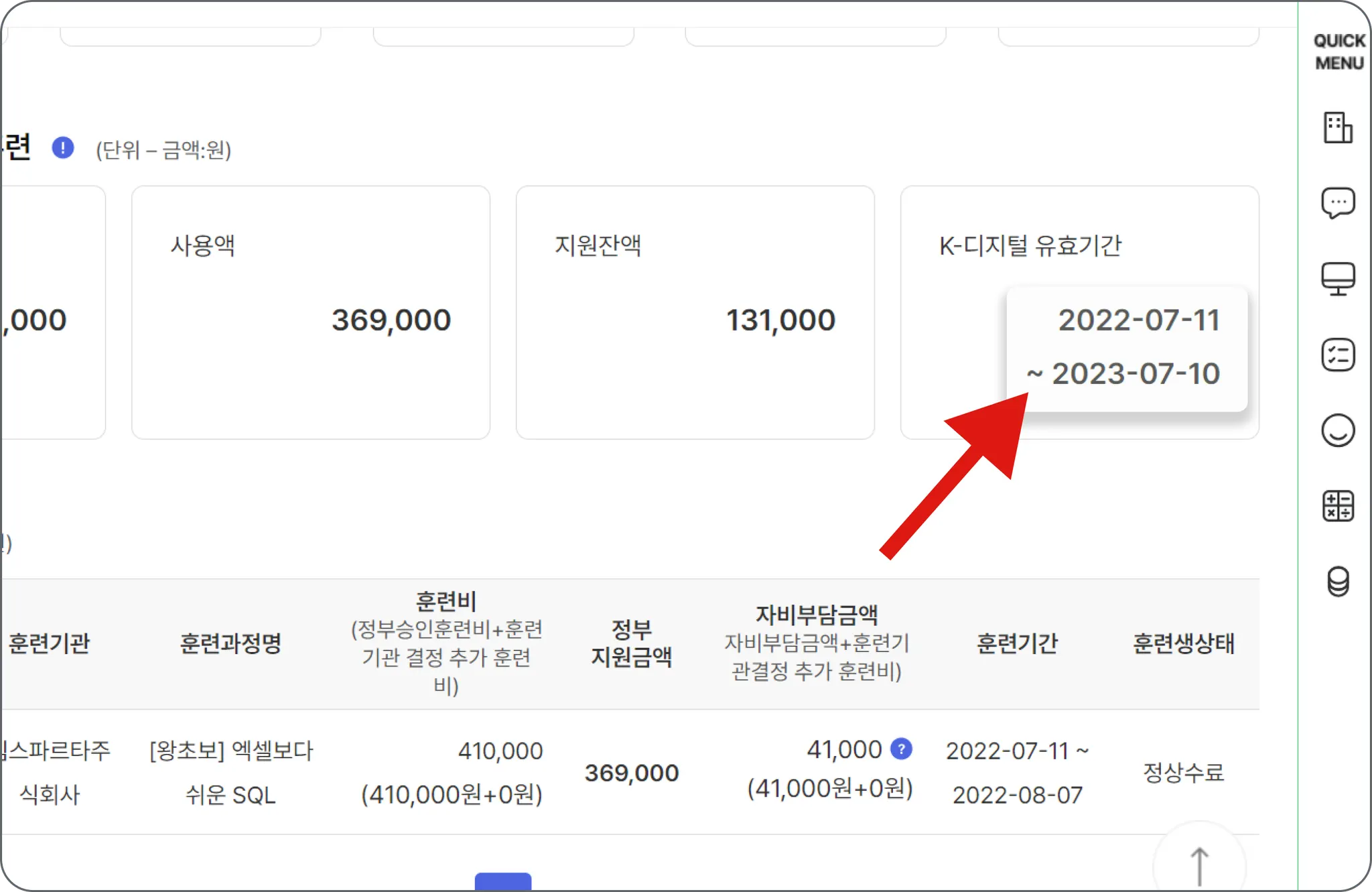The width and height of the screenshot is (1372, 892).
Task: Click the 사용액 369,000 card
Action: pyautogui.click(x=311, y=312)
